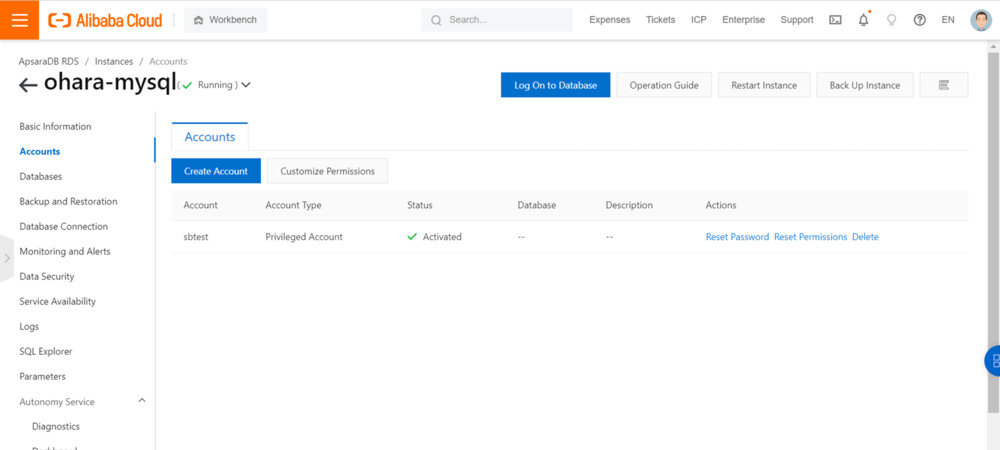Open Cloud Shell terminal icon
Viewport: 1000px width, 450px height.
[x=835, y=20]
